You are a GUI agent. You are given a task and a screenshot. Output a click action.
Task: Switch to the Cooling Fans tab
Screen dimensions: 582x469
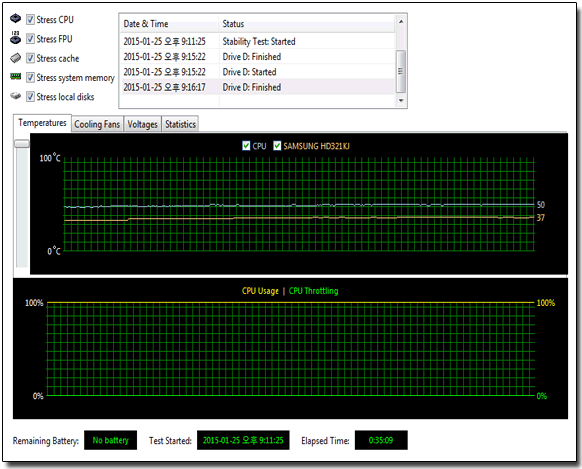pyautogui.click(x=97, y=124)
